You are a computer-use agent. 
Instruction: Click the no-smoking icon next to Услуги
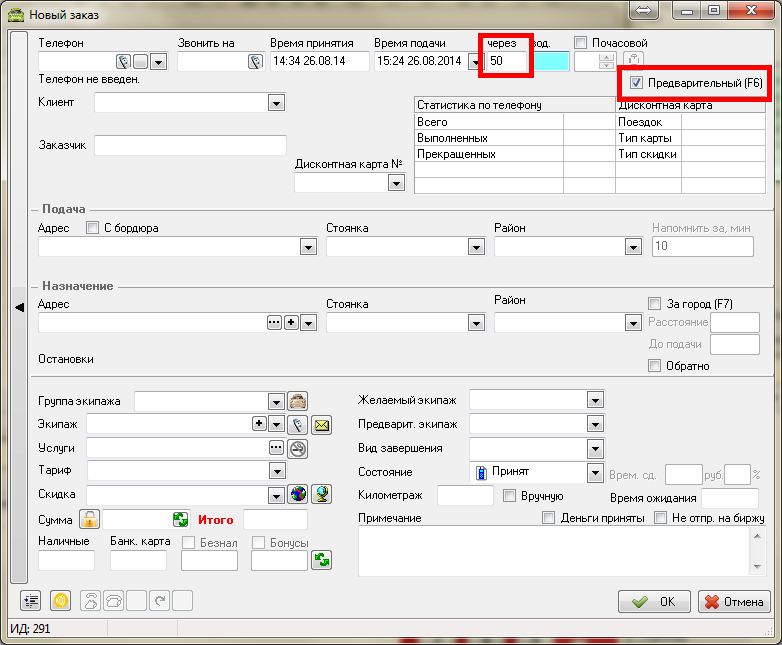(298, 448)
